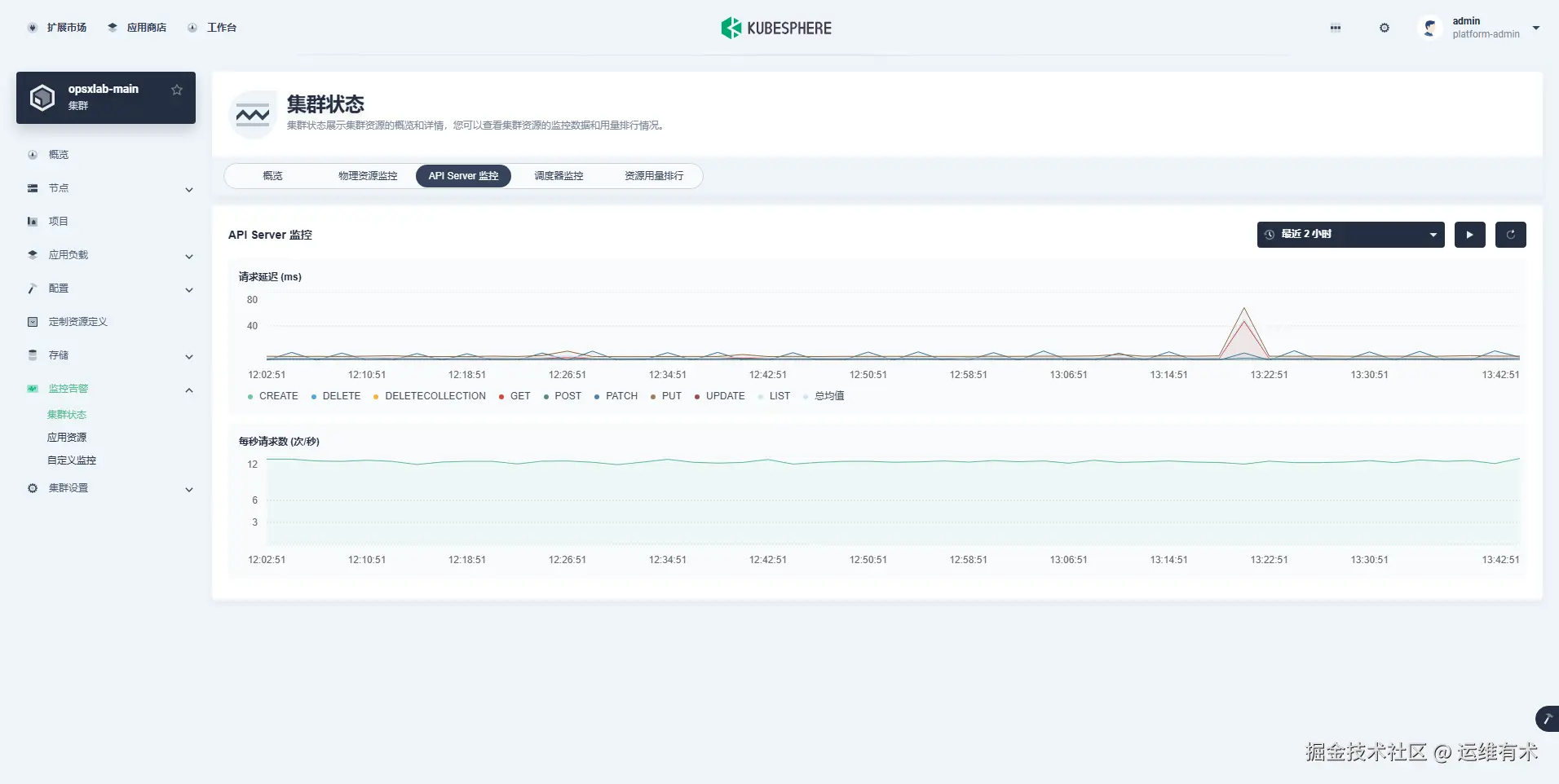Switch to the 资源用量排行 tab
This screenshot has height=784, width=1559.
(652, 175)
